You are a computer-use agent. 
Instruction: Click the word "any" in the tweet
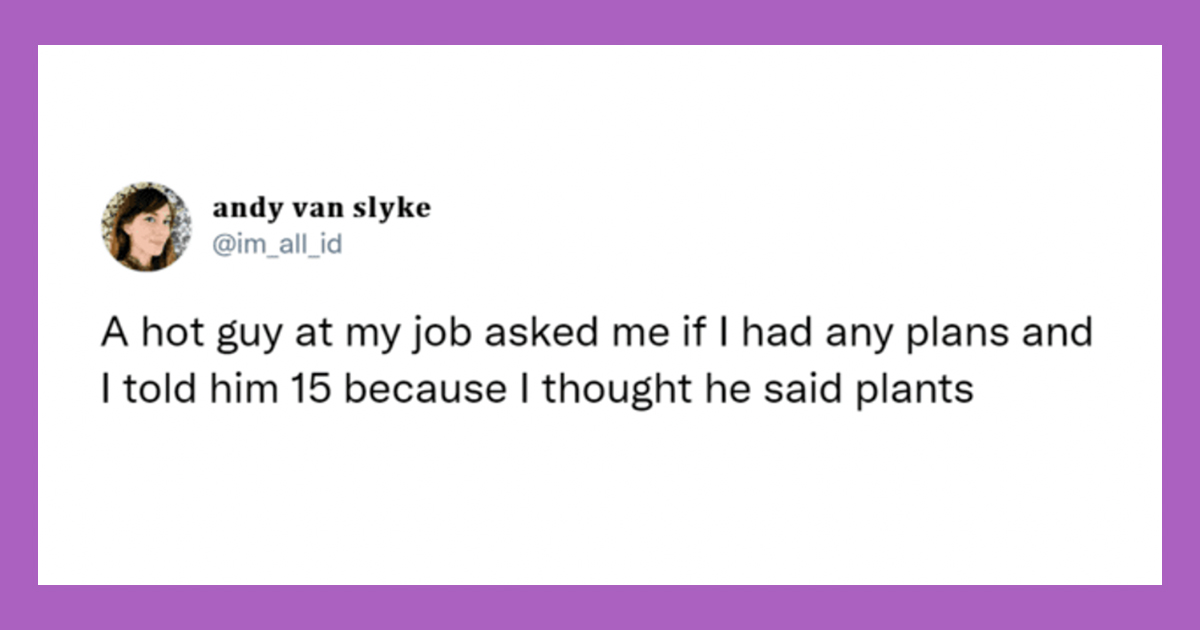pyautogui.click(x=859, y=334)
